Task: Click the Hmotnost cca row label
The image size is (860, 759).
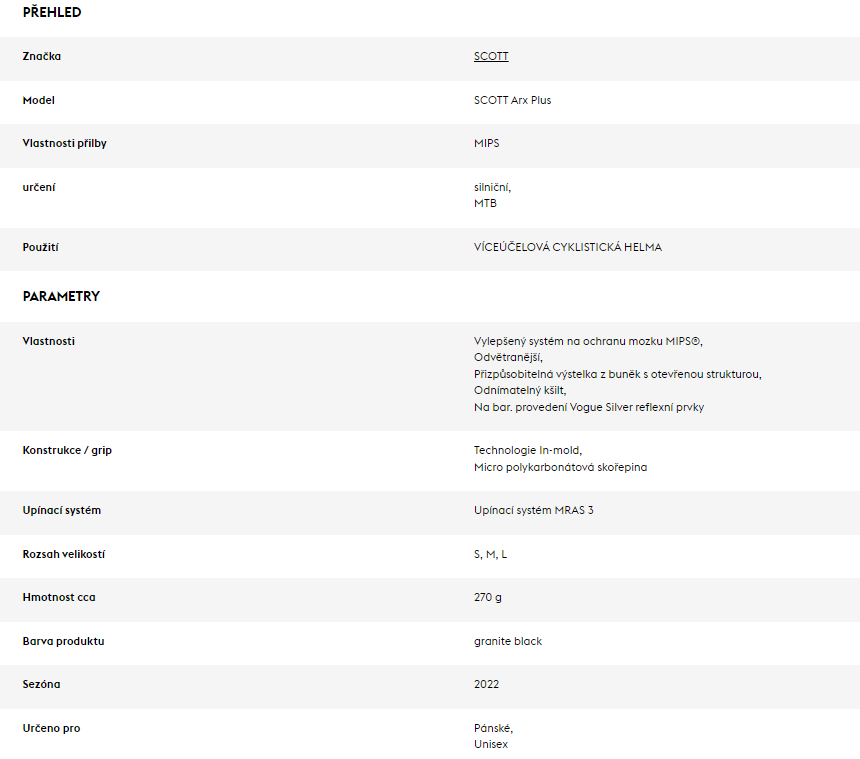Action: point(59,597)
